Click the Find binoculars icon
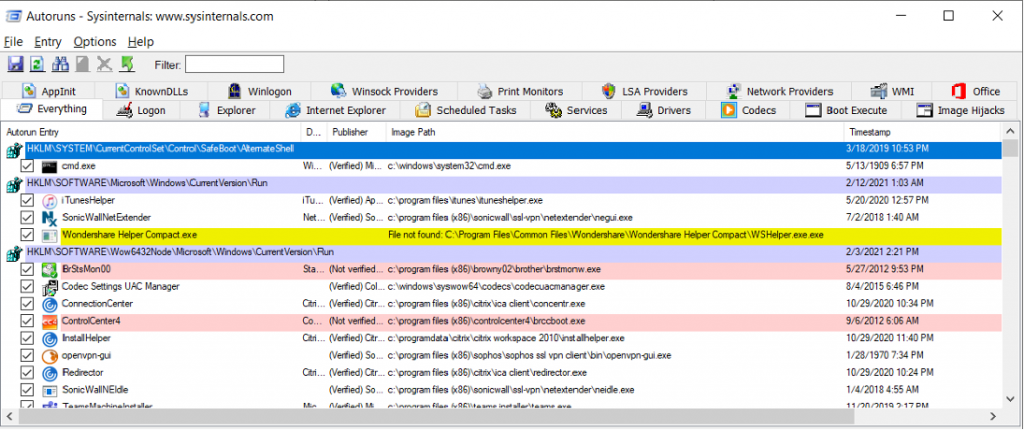Image resolution: width=1024 pixels, height=430 pixels. click(60, 63)
